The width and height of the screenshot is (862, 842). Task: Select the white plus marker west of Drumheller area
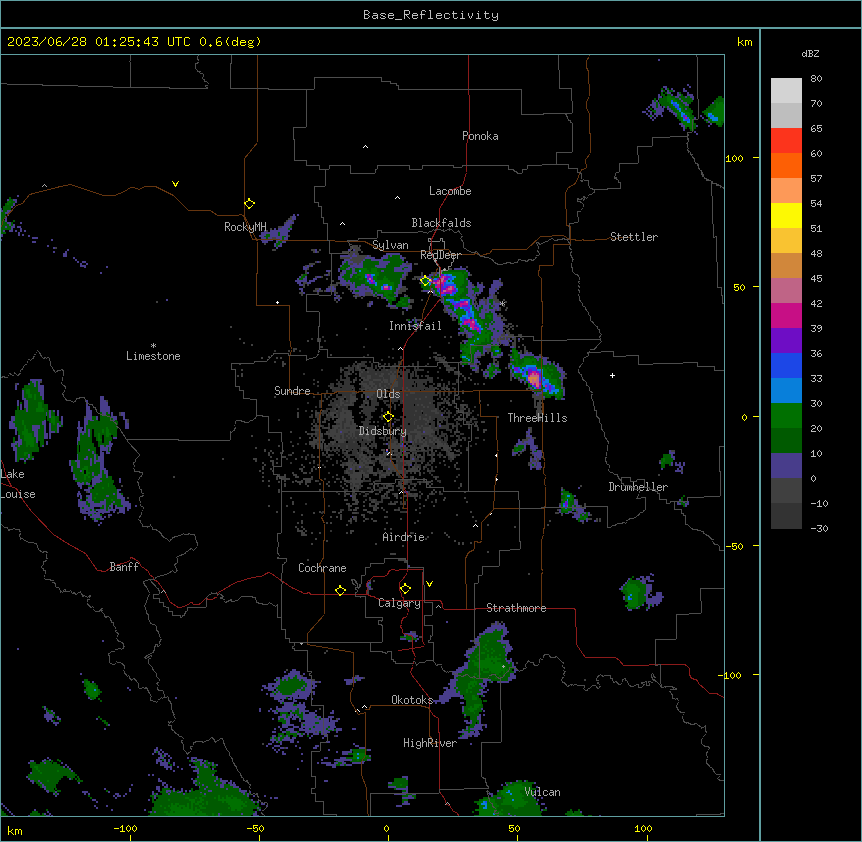(612, 375)
